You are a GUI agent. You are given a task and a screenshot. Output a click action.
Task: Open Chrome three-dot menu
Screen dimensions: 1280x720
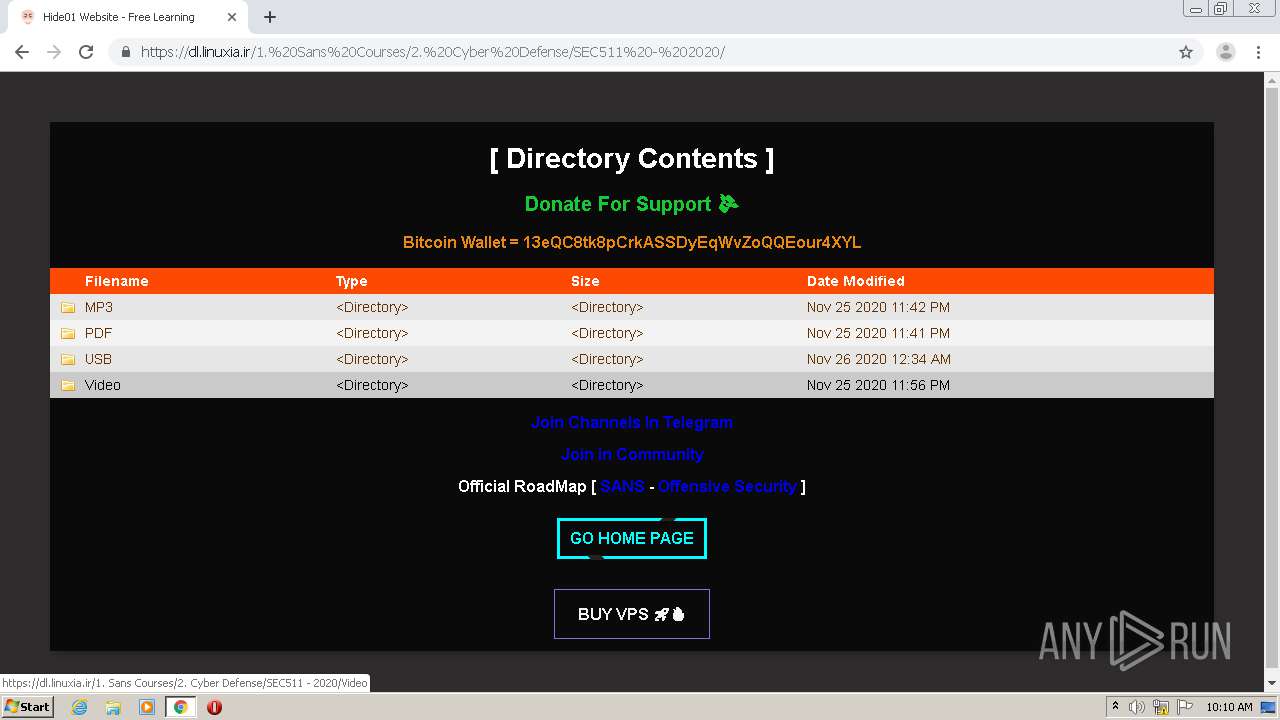click(1258, 52)
